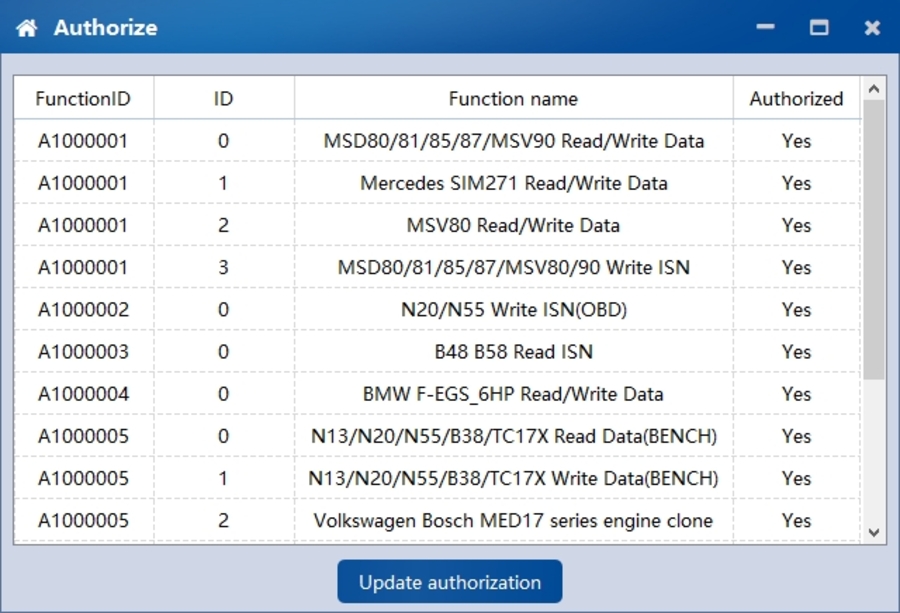This screenshot has height=613, width=900.
Task: Click the vertical scrollbar thumb
Action: tap(873, 240)
